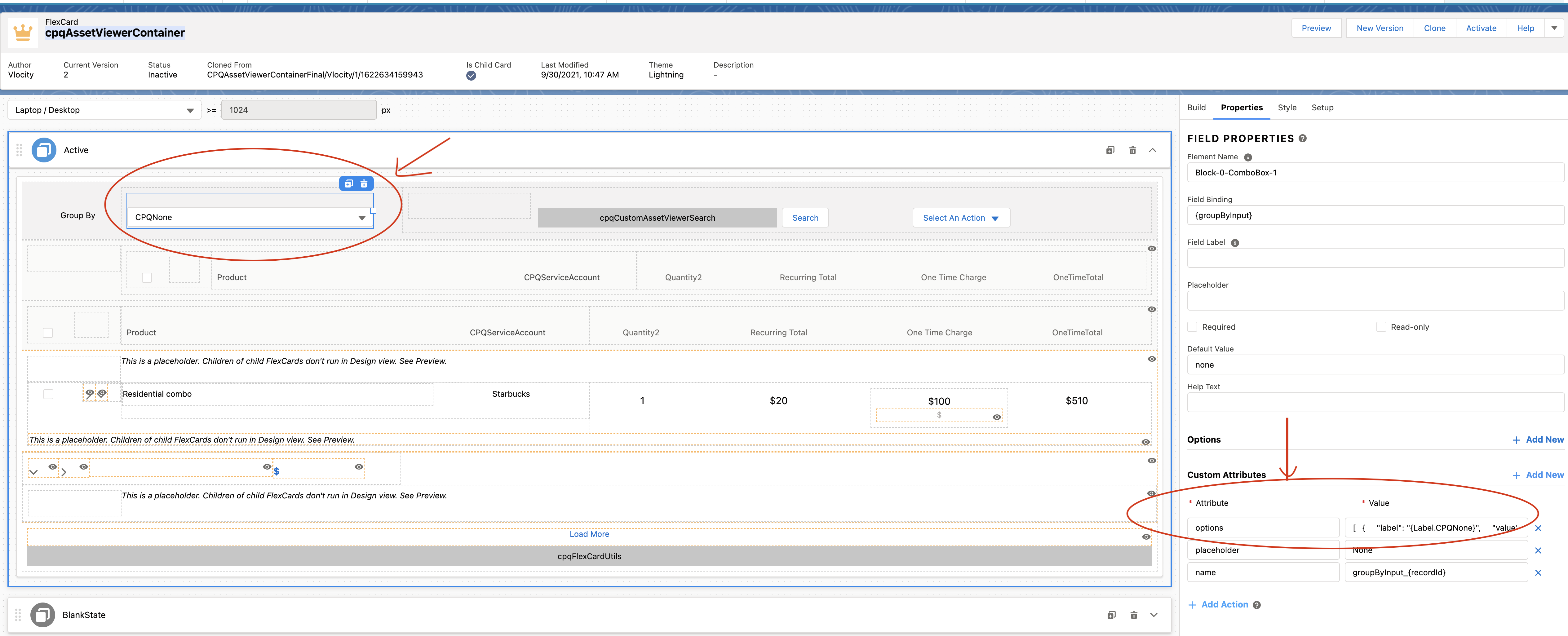This screenshot has width=1568, height=636.
Task: Click the Default Value field containing none
Action: [1375, 365]
